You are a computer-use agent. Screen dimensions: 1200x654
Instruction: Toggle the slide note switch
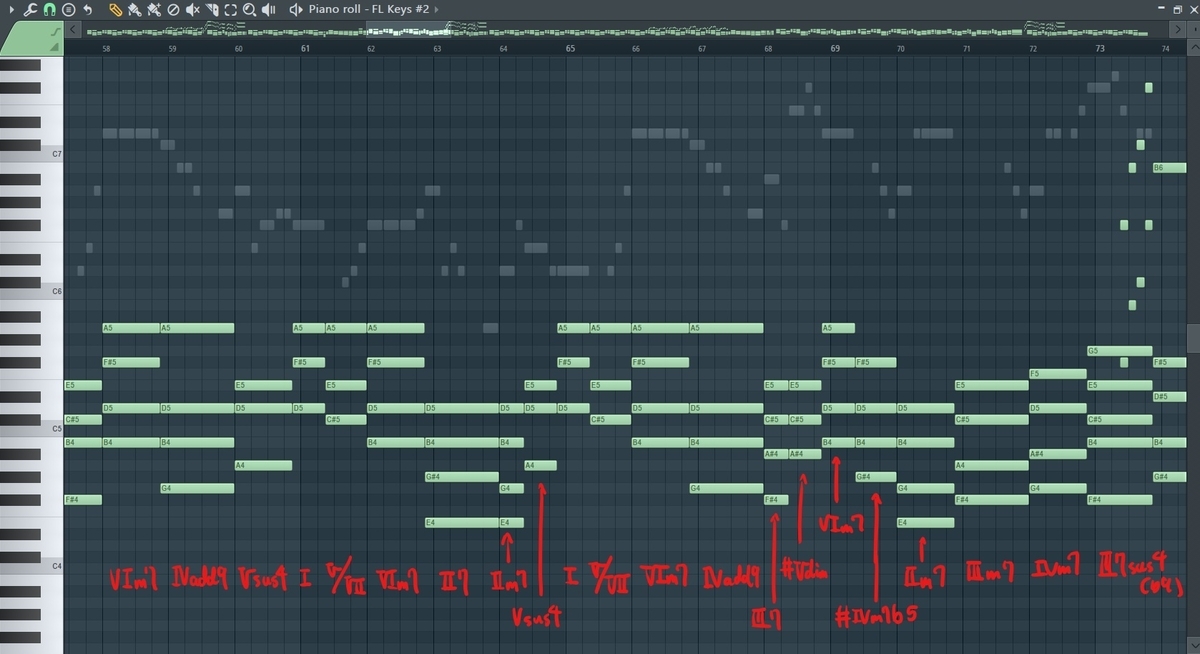tap(56, 33)
